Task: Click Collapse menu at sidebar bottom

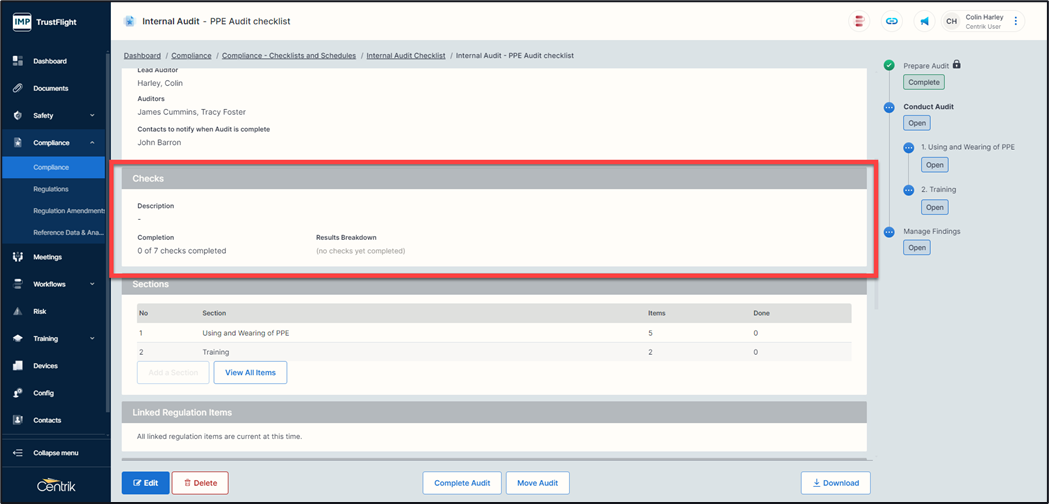Action: [x=54, y=453]
